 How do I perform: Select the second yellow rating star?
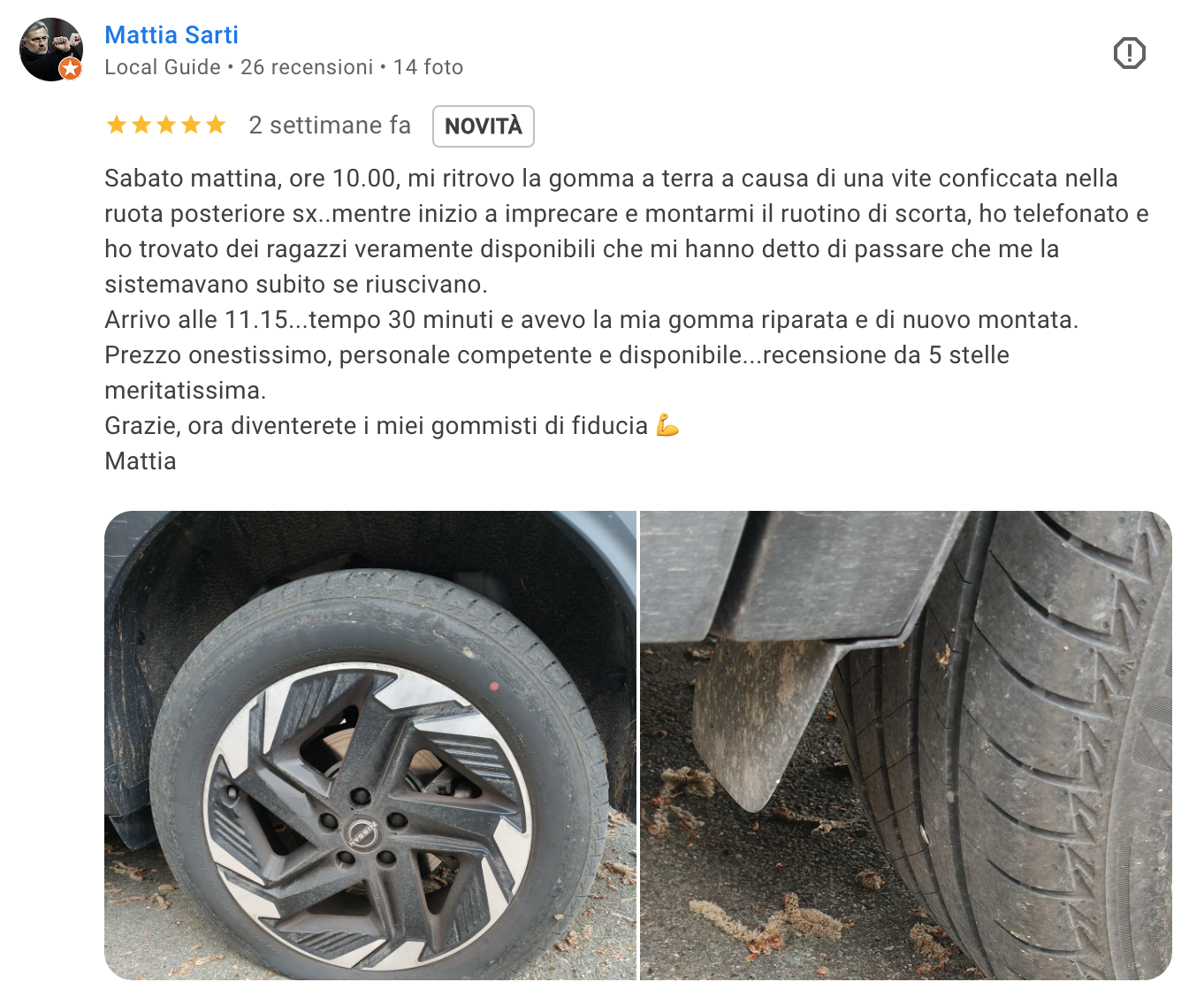coord(141,126)
